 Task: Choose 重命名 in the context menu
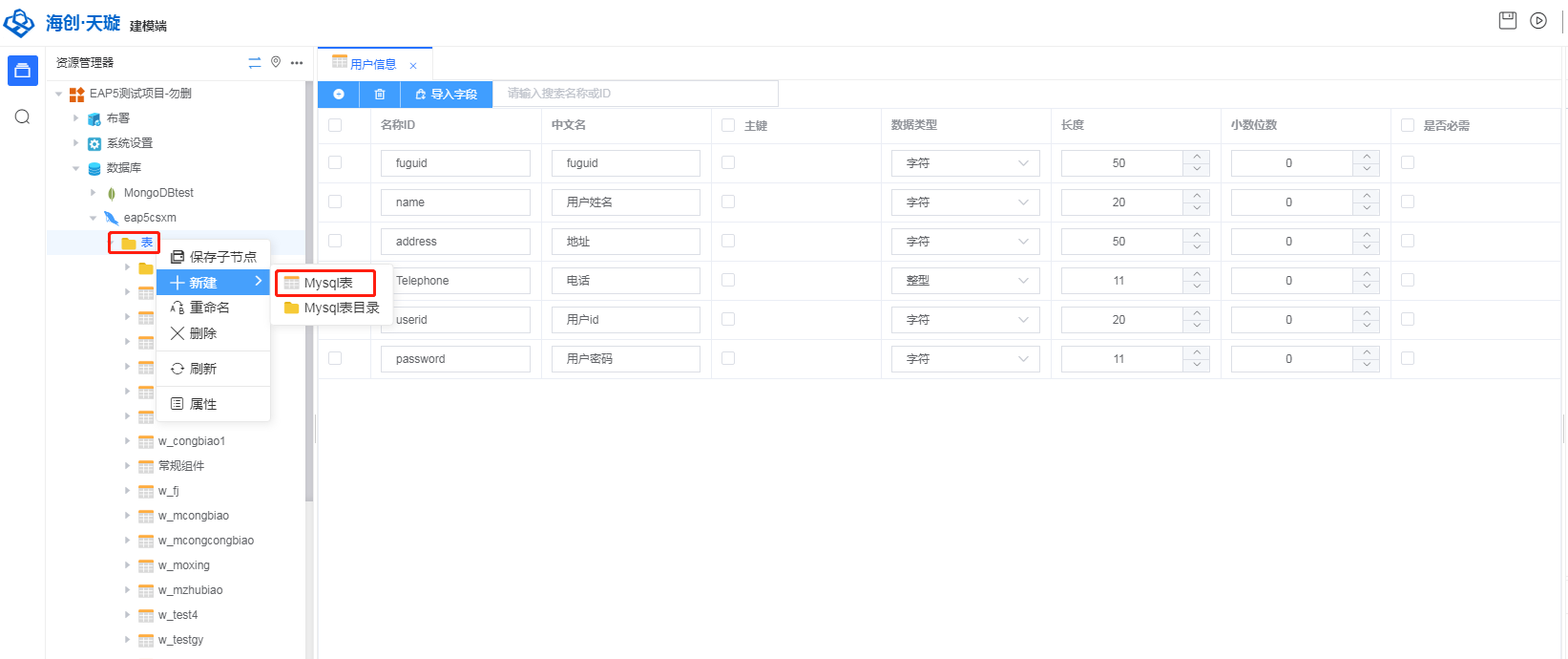(209, 308)
